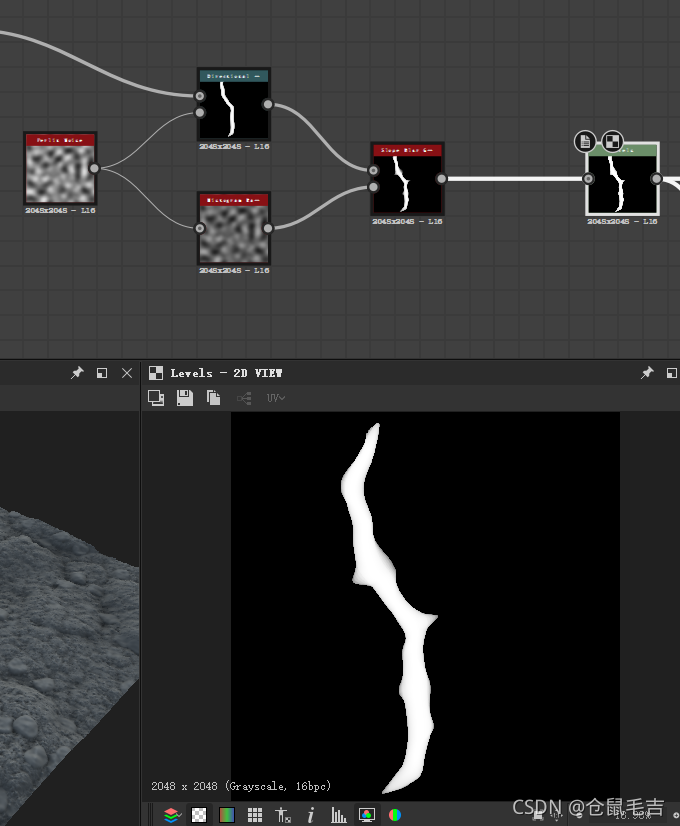This screenshot has width=680, height=826.
Task: Toggle the histogram display
Action: [x=339, y=815]
